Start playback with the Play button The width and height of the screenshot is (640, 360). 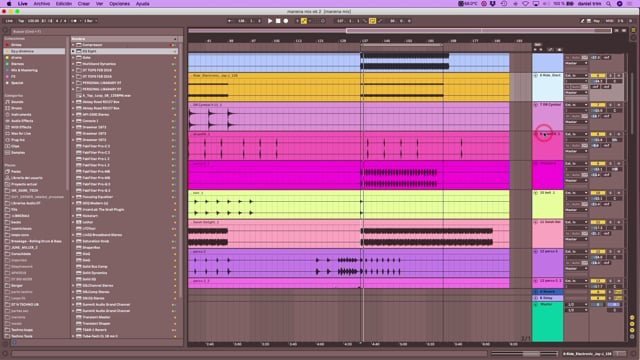270,21
